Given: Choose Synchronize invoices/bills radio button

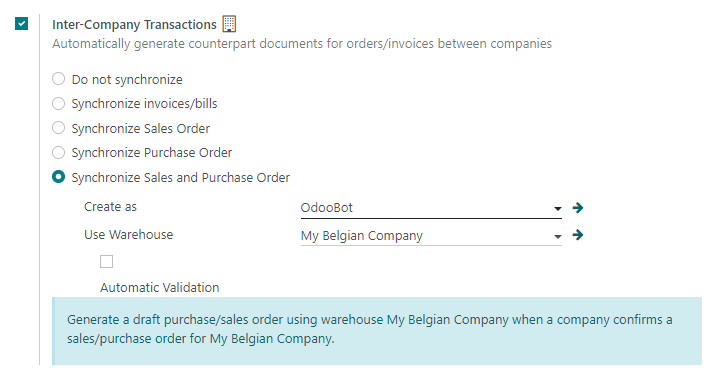Looking at the screenshot, I should (58, 103).
